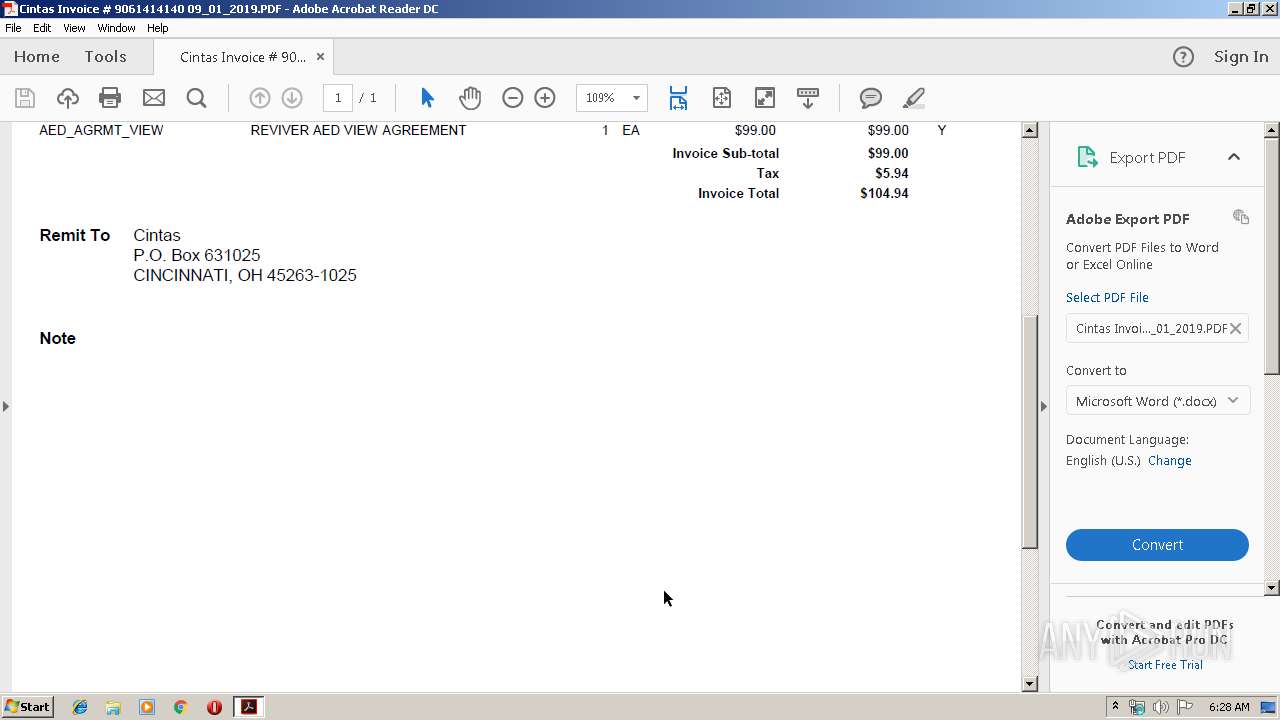Click the REVIVER AED VIEW AGREEMENT text
Image resolution: width=1280 pixels, height=720 pixels.
coord(358,130)
